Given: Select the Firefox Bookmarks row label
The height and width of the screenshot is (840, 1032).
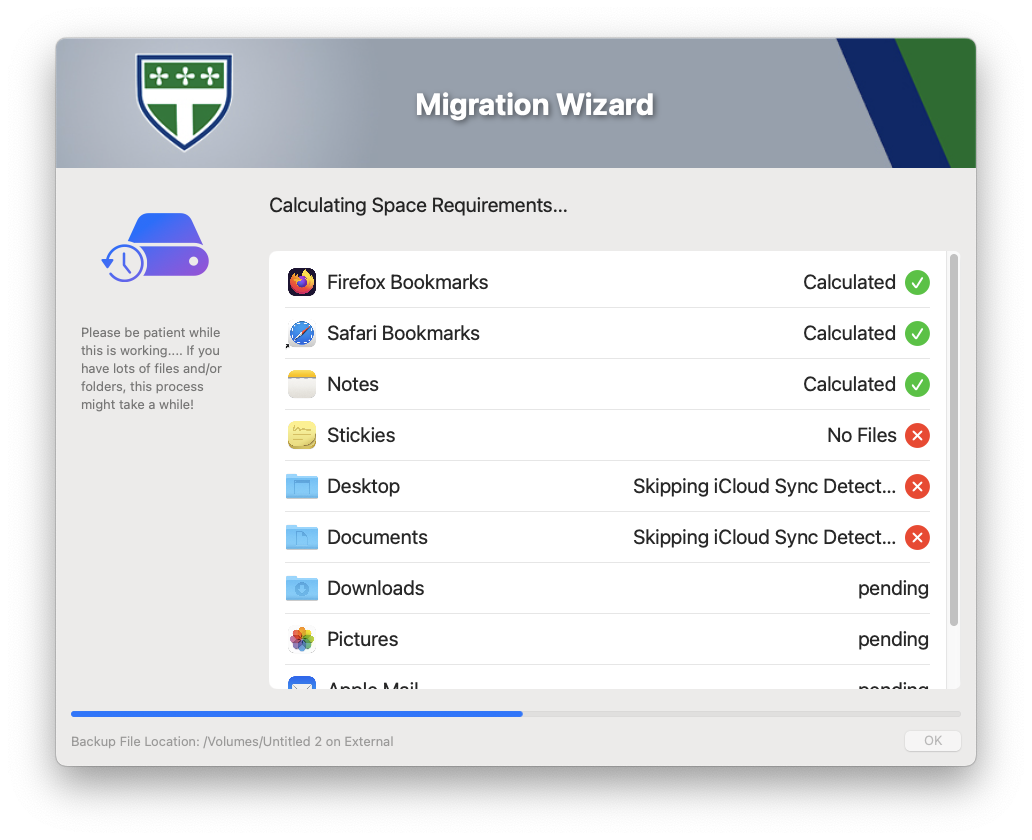Looking at the screenshot, I should [407, 282].
